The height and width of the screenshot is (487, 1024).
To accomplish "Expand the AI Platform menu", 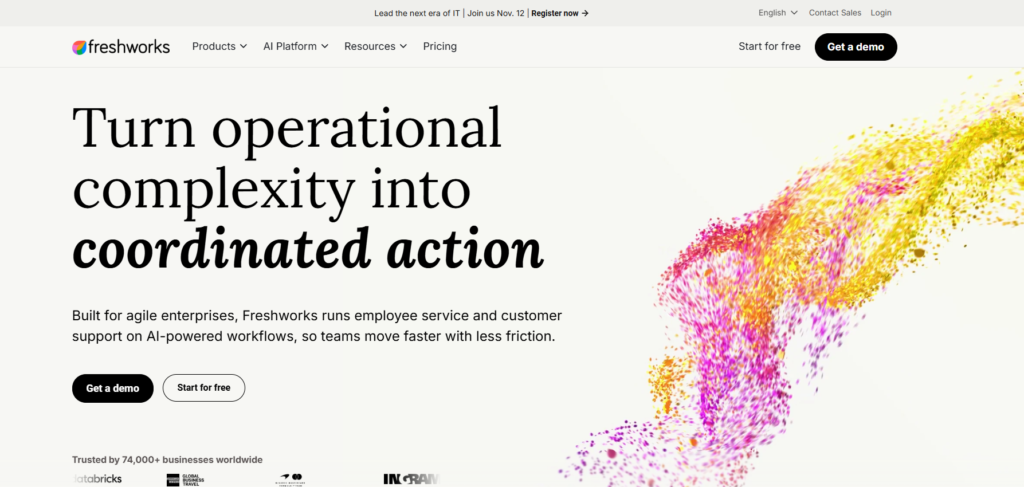I will click(x=296, y=46).
